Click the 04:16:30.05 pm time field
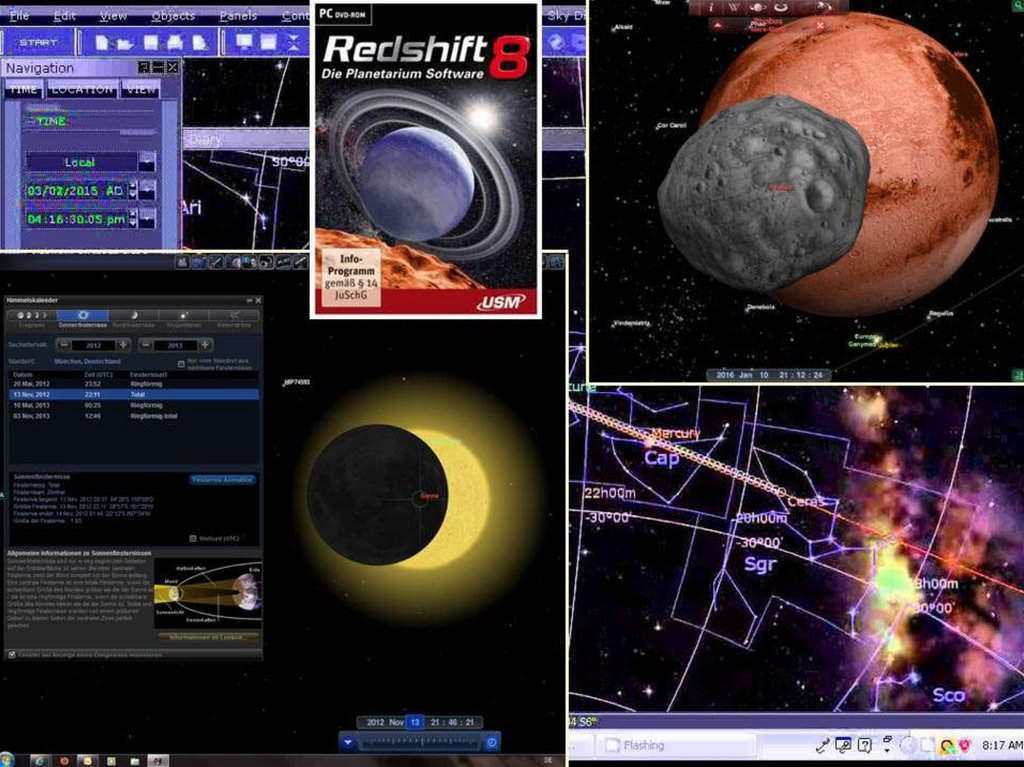 [x=76, y=219]
